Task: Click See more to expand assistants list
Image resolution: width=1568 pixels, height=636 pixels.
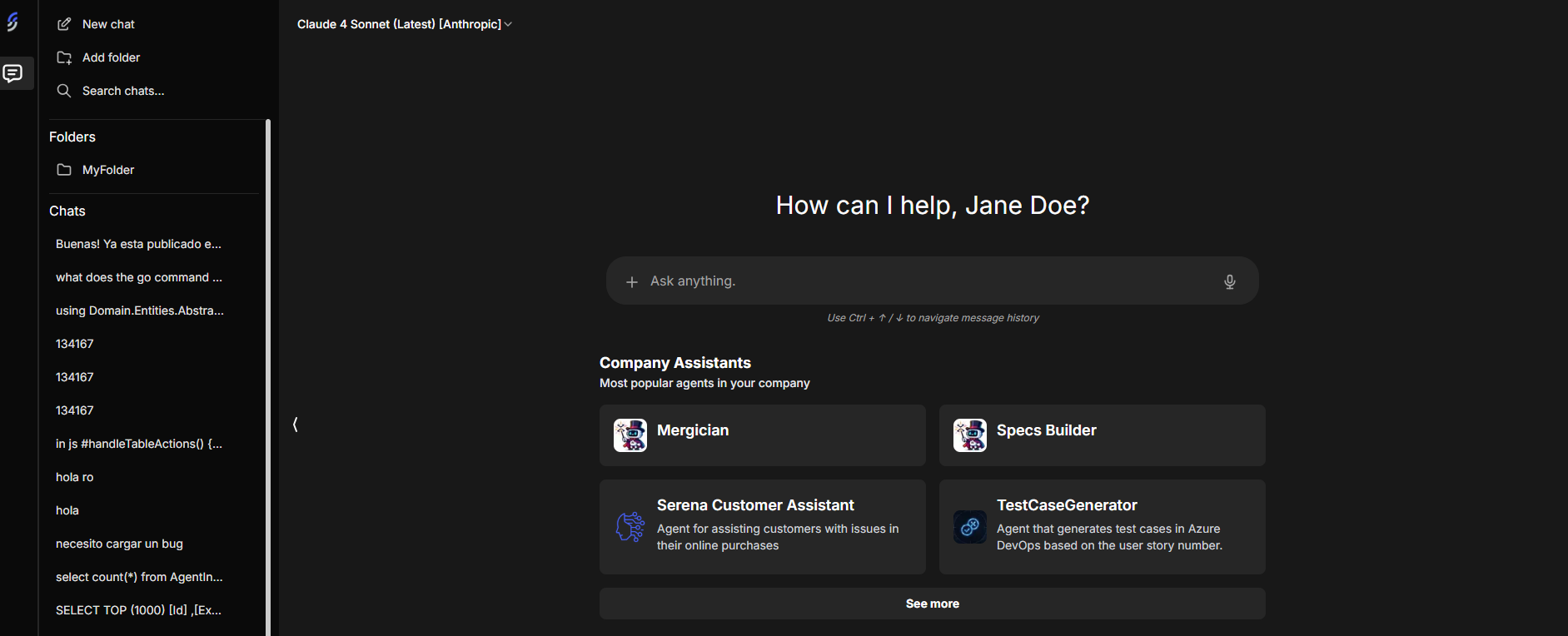Action: pyautogui.click(x=932, y=604)
